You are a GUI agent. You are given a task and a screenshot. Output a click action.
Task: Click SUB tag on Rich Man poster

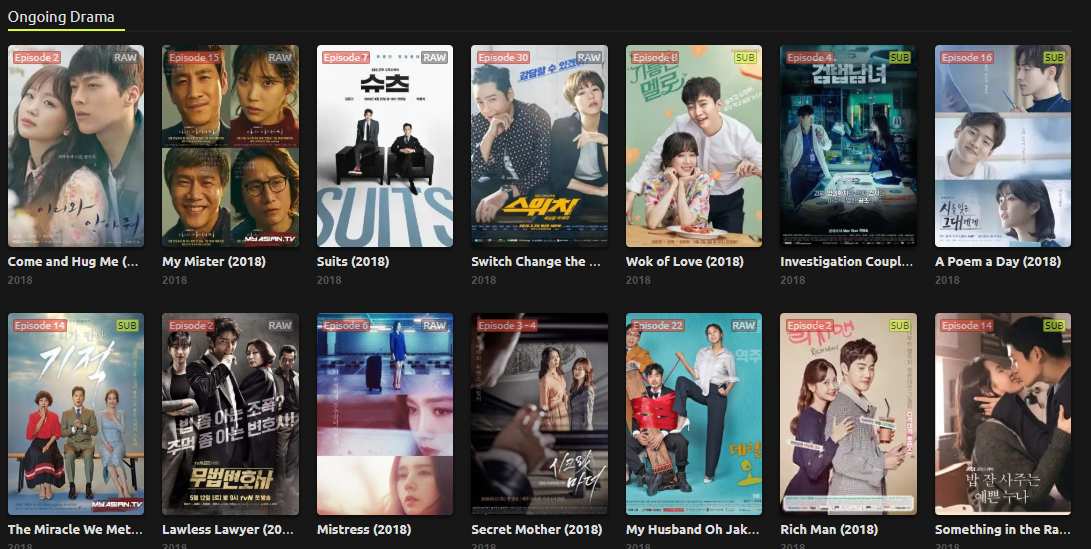pyautogui.click(x=900, y=326)
